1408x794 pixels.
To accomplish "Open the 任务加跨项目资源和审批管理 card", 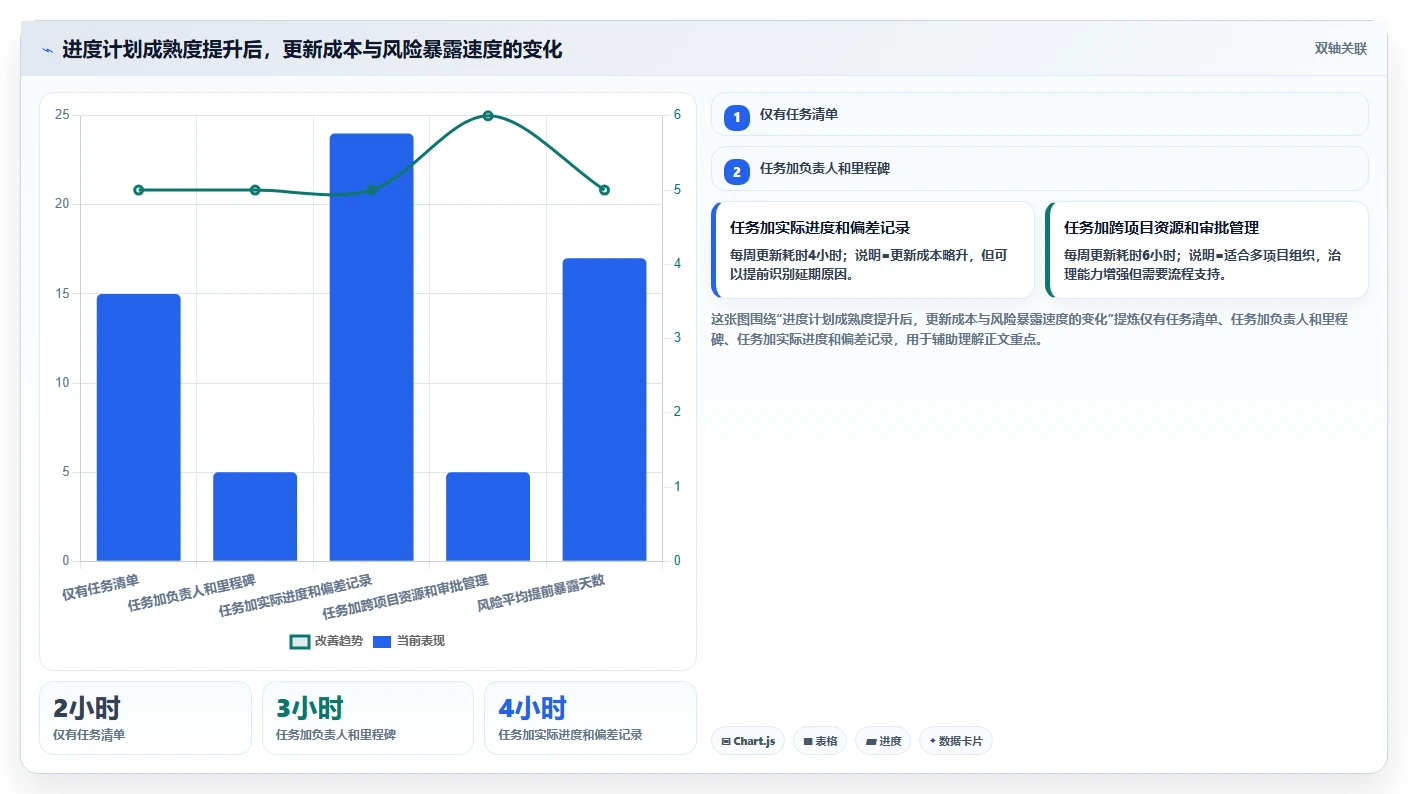I will coord(1206,250).
